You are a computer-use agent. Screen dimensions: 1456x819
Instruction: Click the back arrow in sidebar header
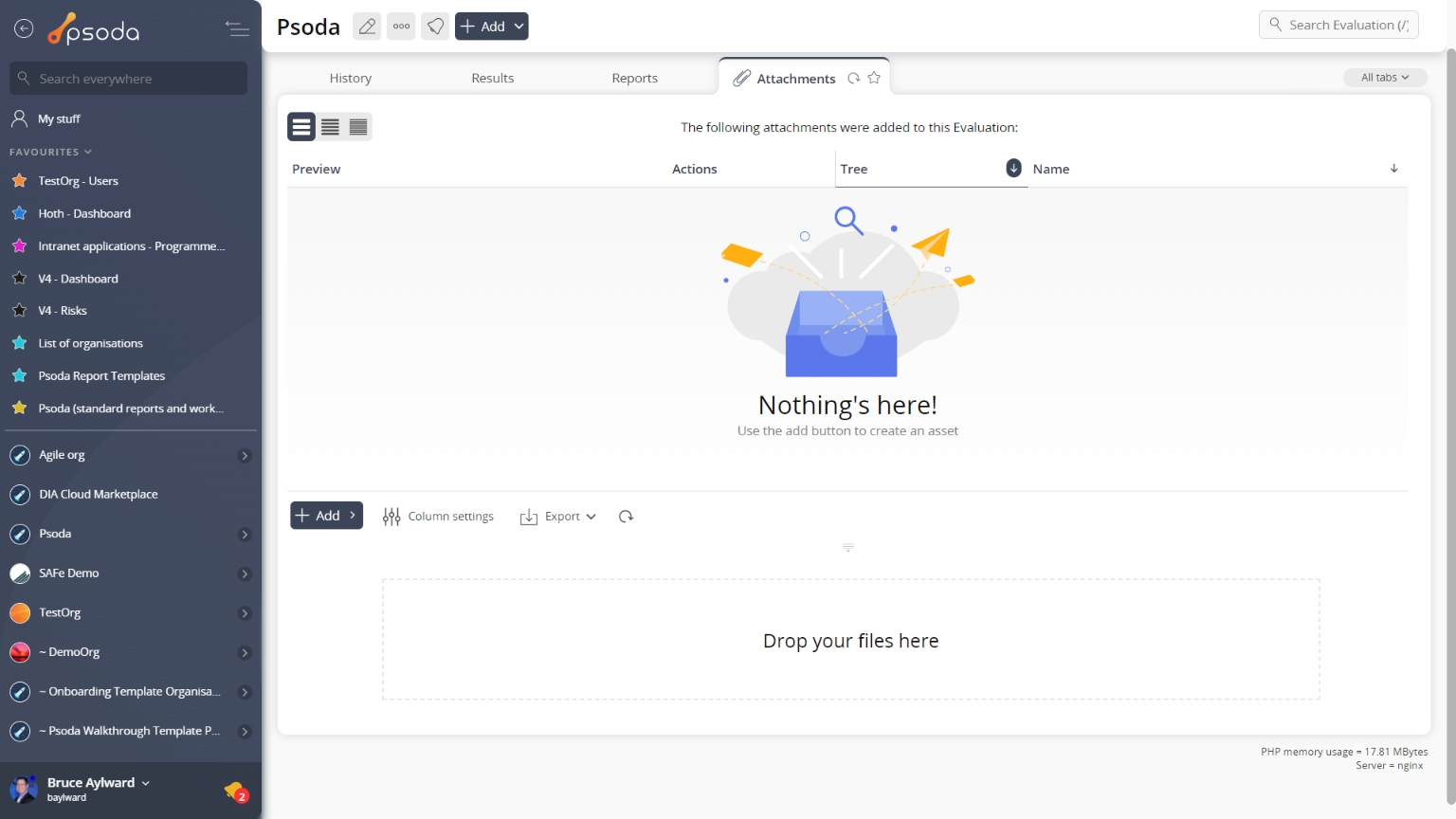tap(24, 29)
